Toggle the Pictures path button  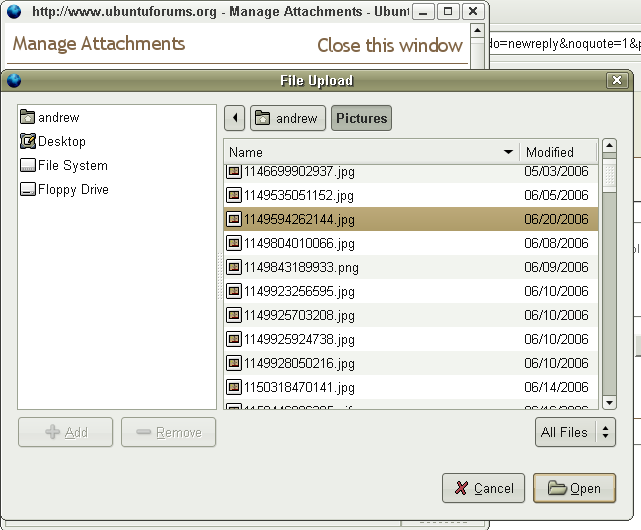point(361,119)
